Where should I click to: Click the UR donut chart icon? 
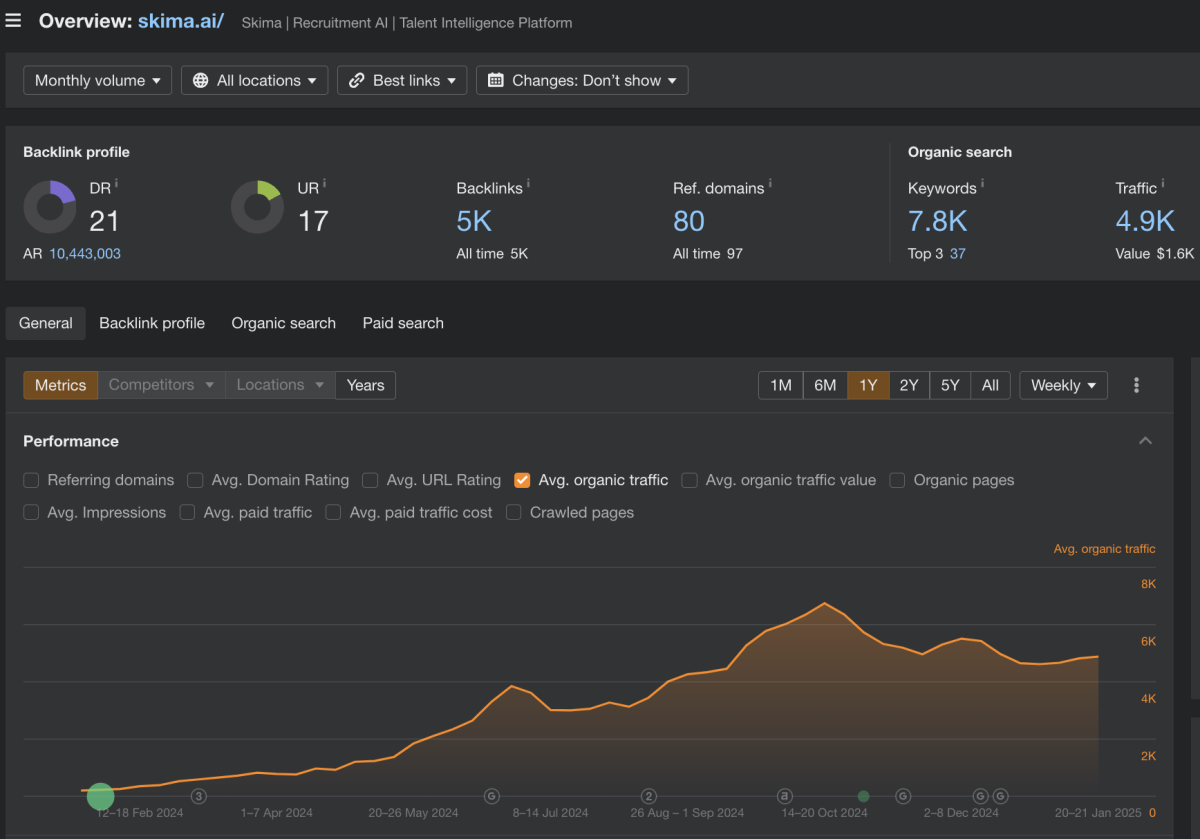coord(257,207)
